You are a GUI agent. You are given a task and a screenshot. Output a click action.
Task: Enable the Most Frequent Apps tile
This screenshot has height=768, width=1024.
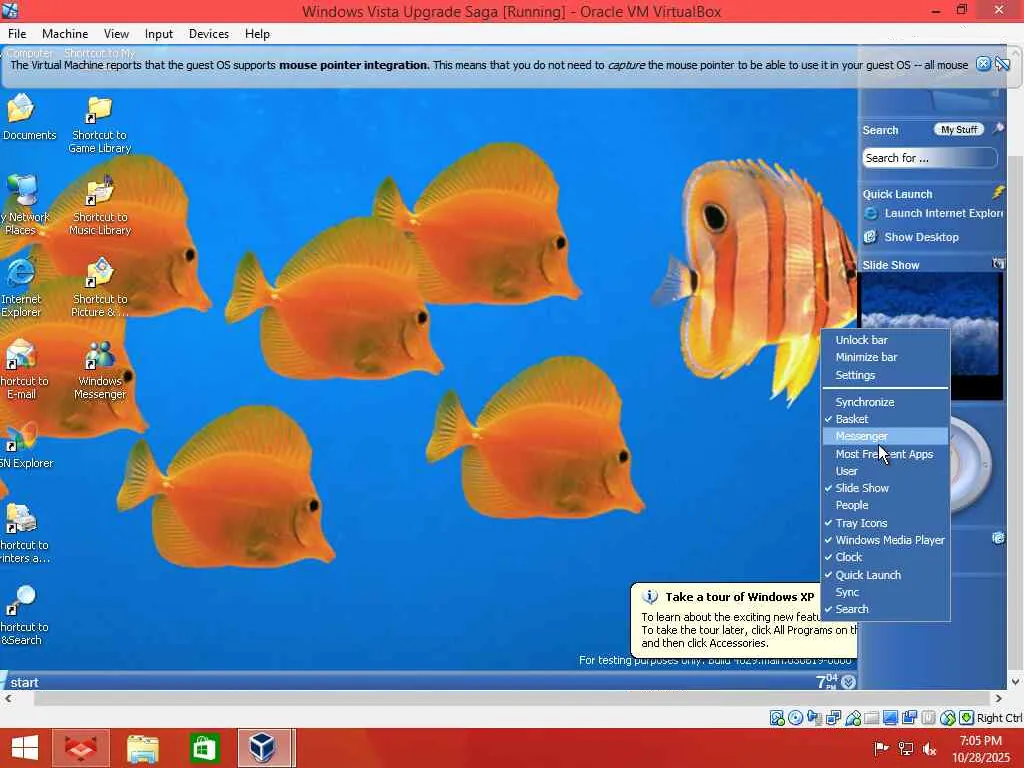886,454
